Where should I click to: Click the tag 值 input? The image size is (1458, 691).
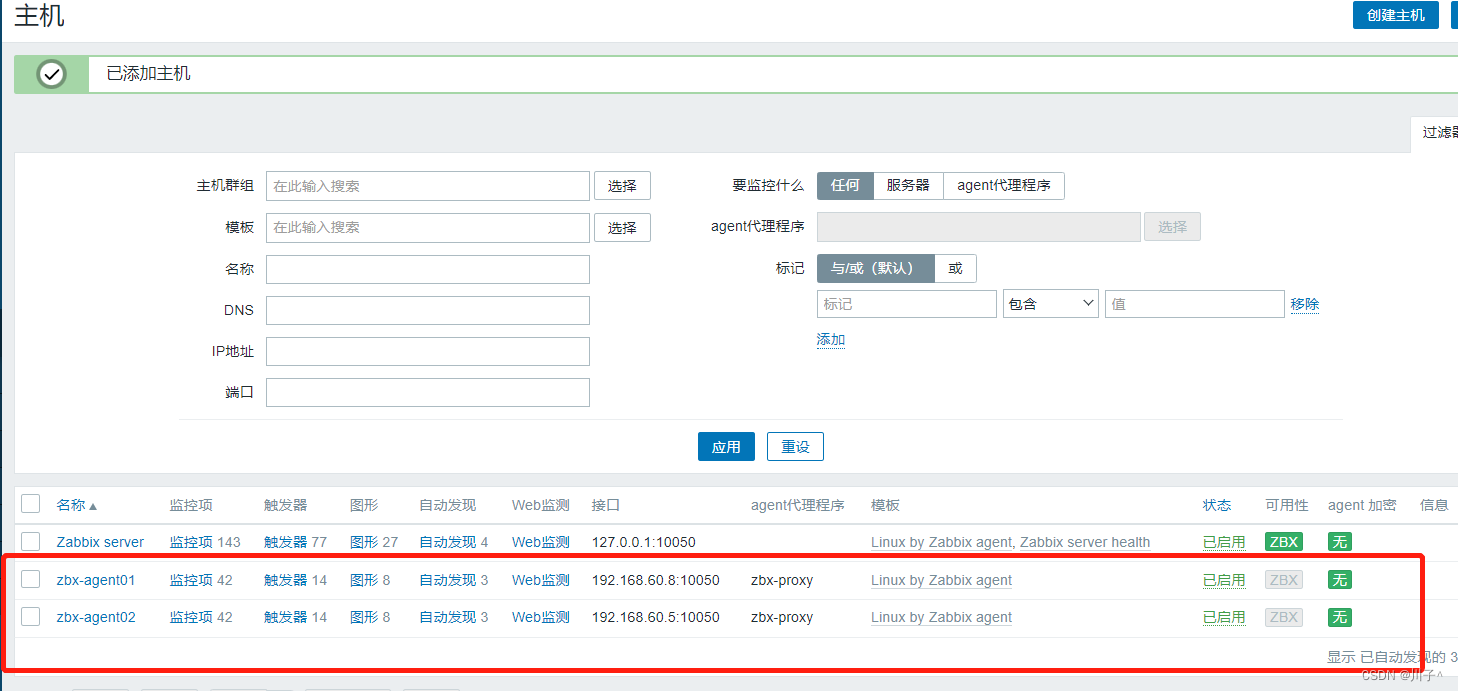tap(1194, 304)
